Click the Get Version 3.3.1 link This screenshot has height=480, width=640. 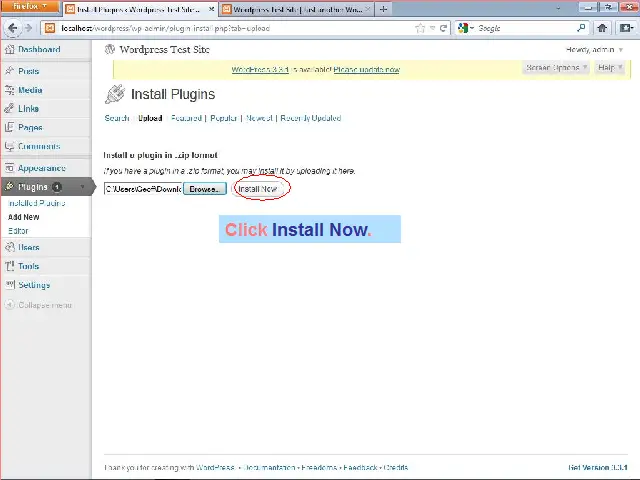point(598,467)
